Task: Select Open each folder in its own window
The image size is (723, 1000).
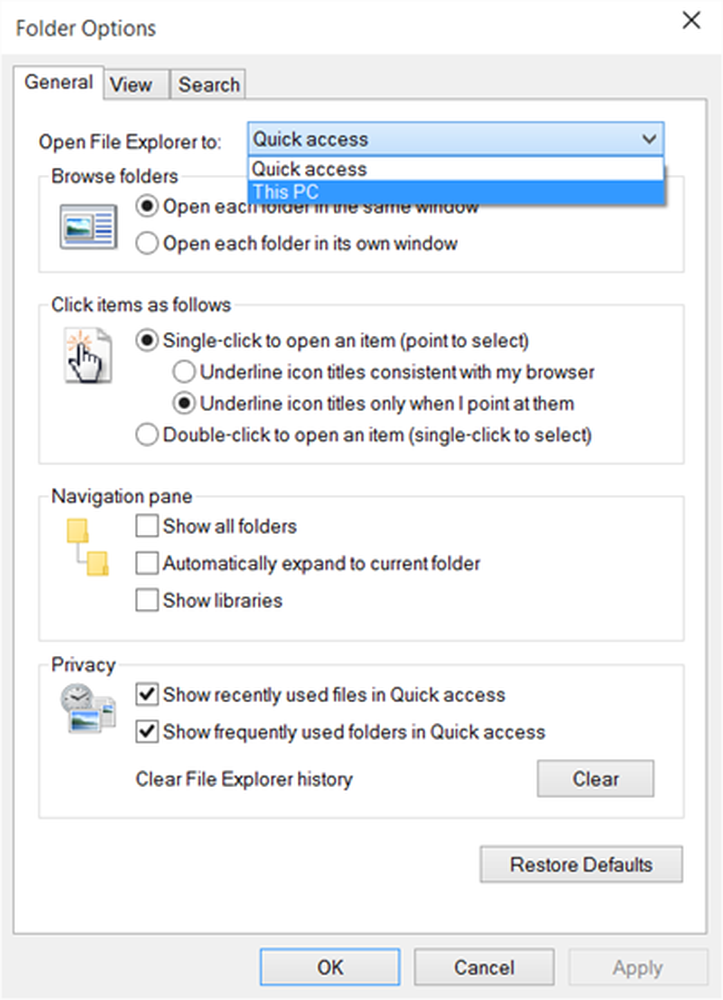Action: pyautogui.click(x=147, y=243)
